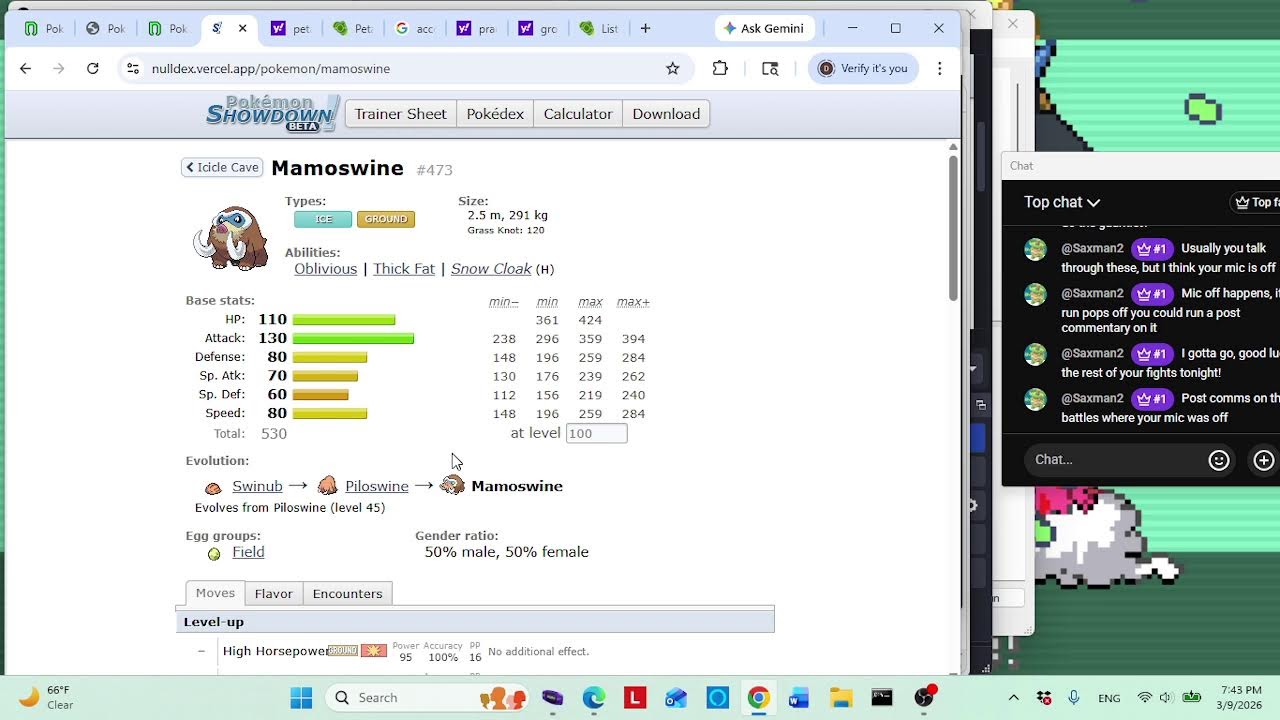The width and height of the screenshot is (1280, 720).
Task: View site information icon in address bar
Action: click(132, 68)
